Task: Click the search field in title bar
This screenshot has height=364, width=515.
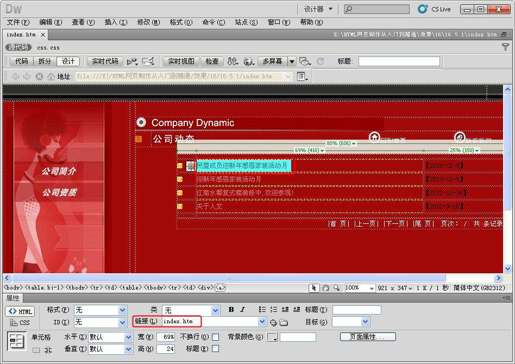Action: point(377,9)
